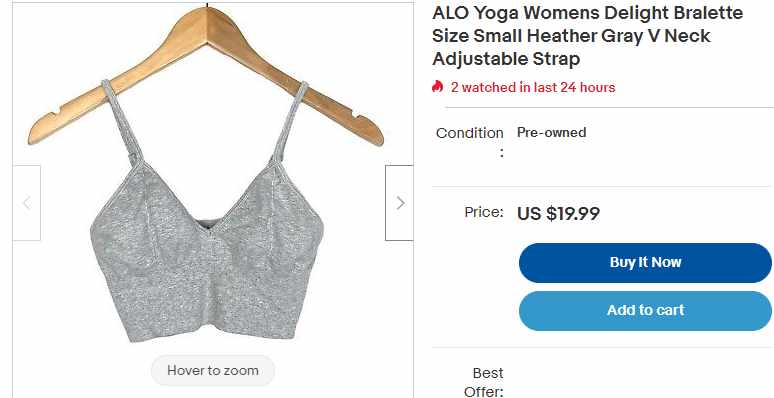Click the bralette's V-neckline center
The height and width of the screenshot is (398, 774).
[x=207, y=228]
